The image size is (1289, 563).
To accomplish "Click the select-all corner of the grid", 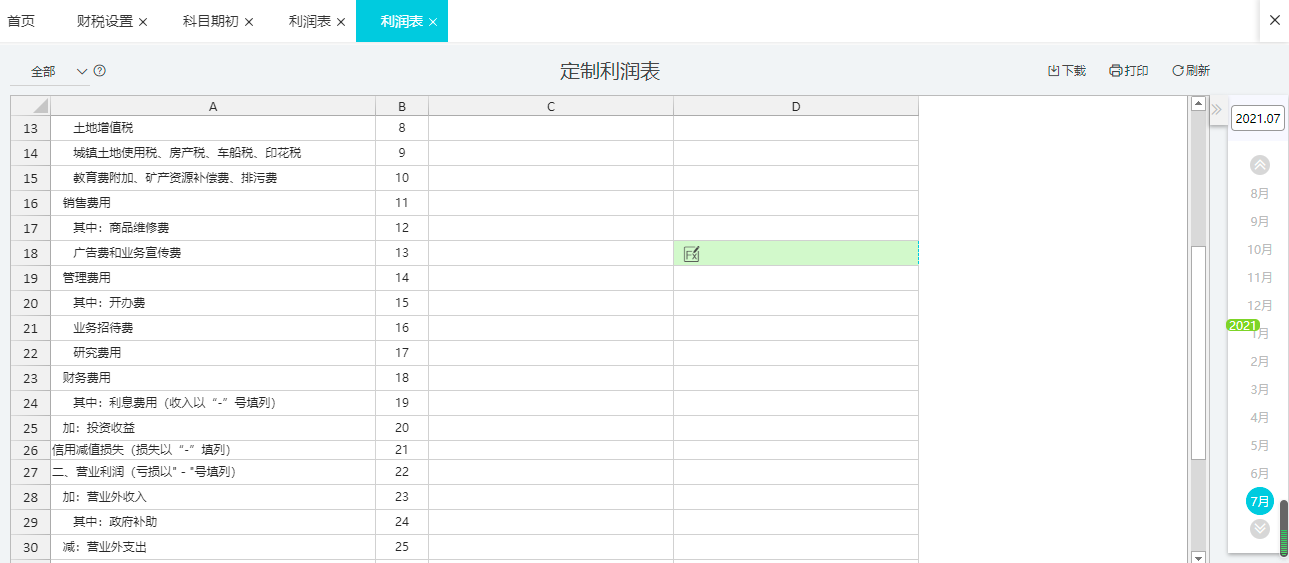I will [31, 106].
